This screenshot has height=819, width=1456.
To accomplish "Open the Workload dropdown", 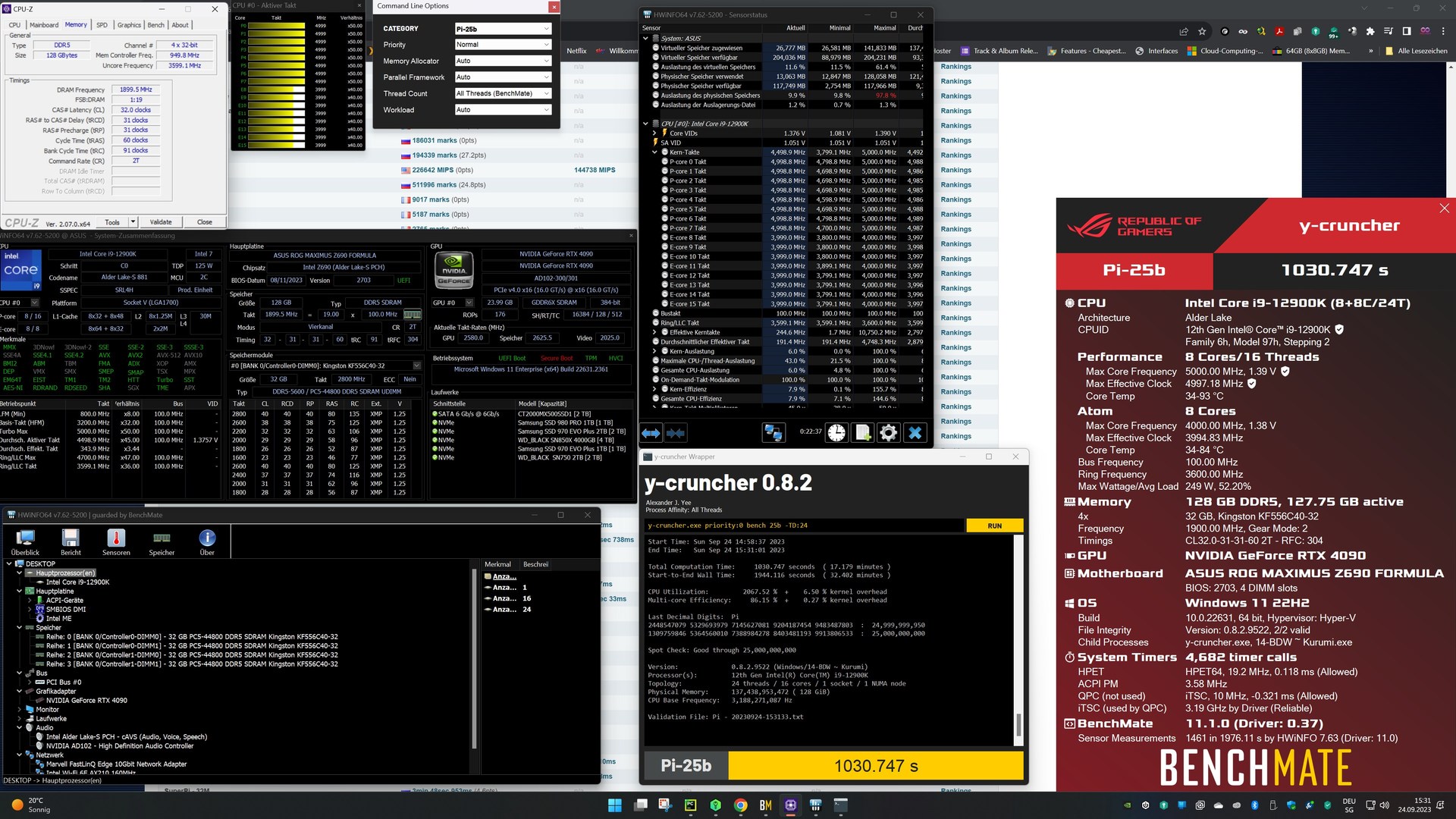I will coord(503,110).
